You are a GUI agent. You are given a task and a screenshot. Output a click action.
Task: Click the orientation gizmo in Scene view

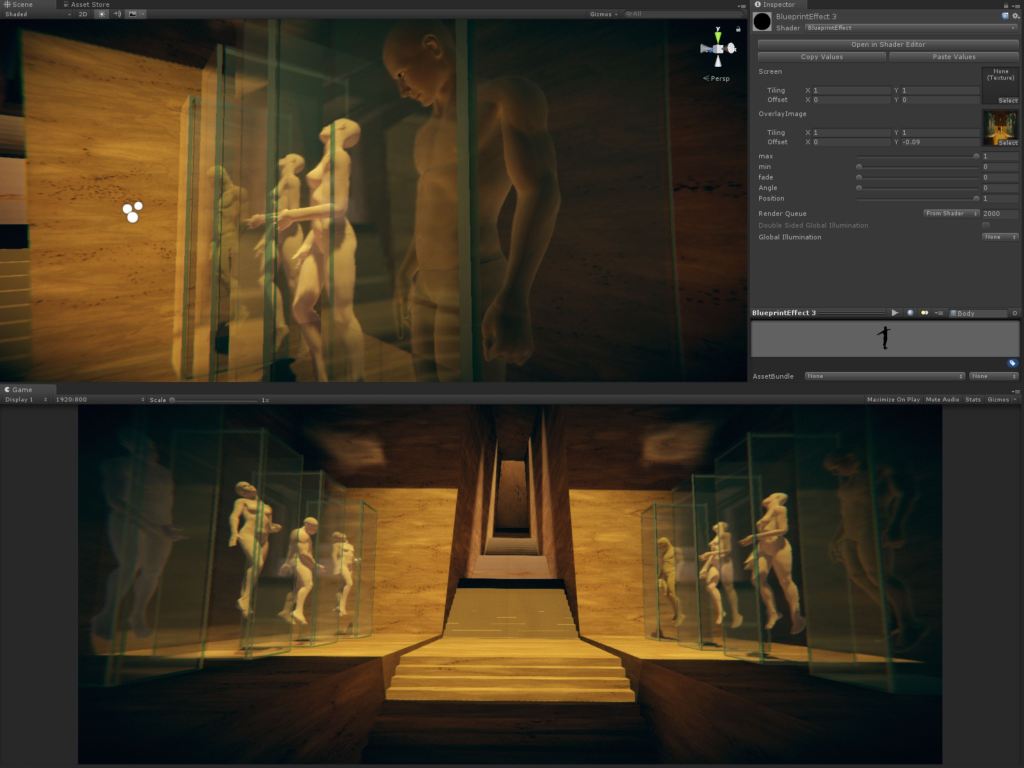click(x=718, y=47)
